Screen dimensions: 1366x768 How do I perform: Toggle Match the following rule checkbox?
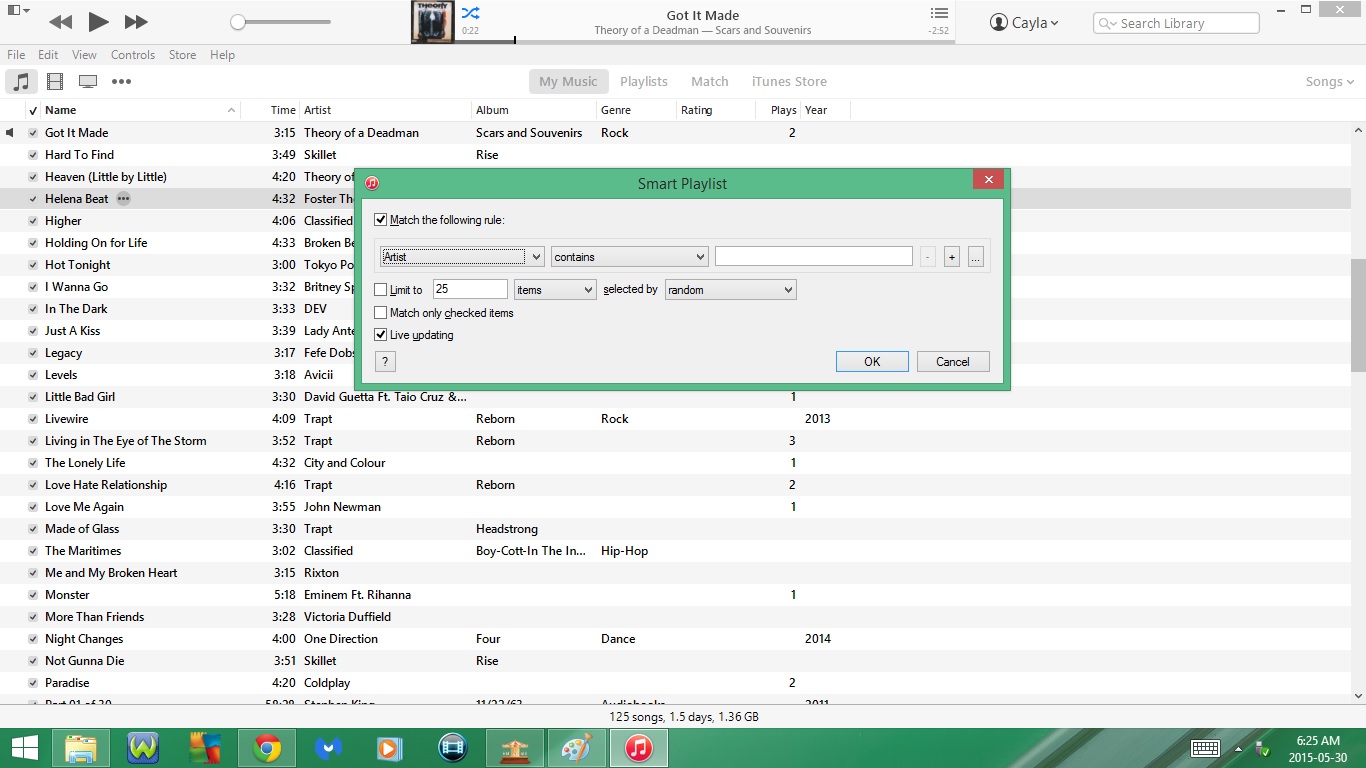coord(380,220)
